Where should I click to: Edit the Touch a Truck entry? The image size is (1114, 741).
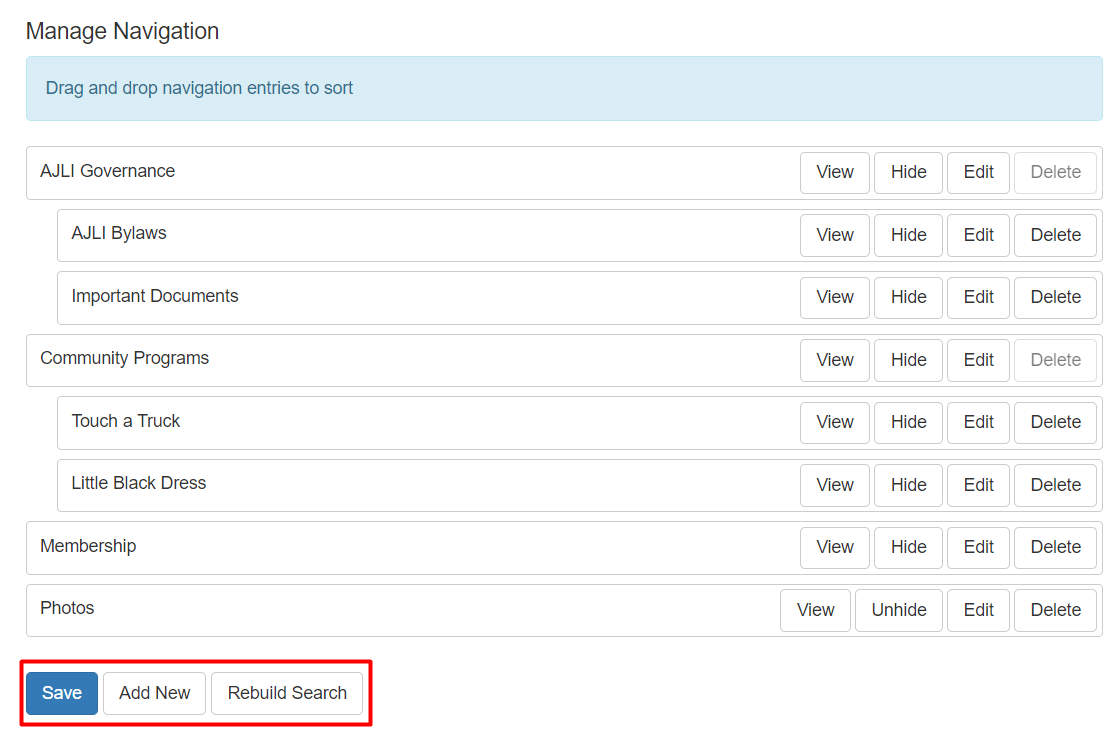(x=978, y=423)
